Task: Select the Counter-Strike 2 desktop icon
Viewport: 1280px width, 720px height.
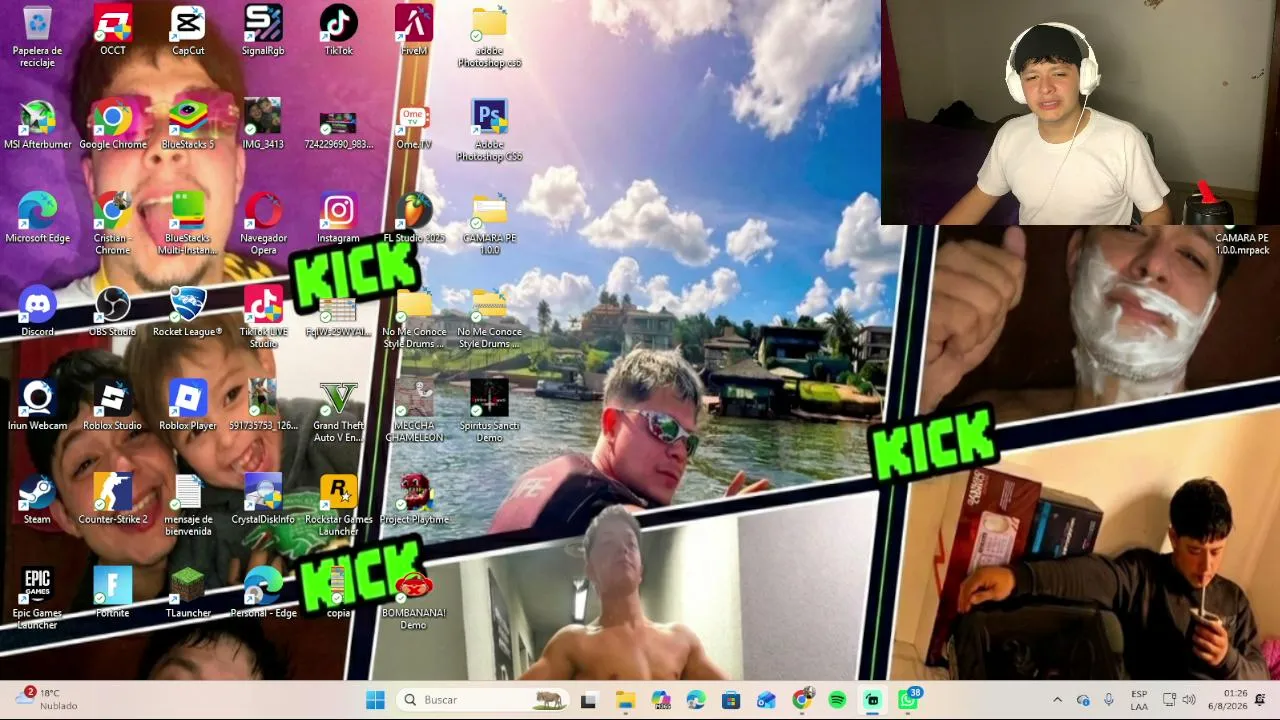Action: (113, 499)
